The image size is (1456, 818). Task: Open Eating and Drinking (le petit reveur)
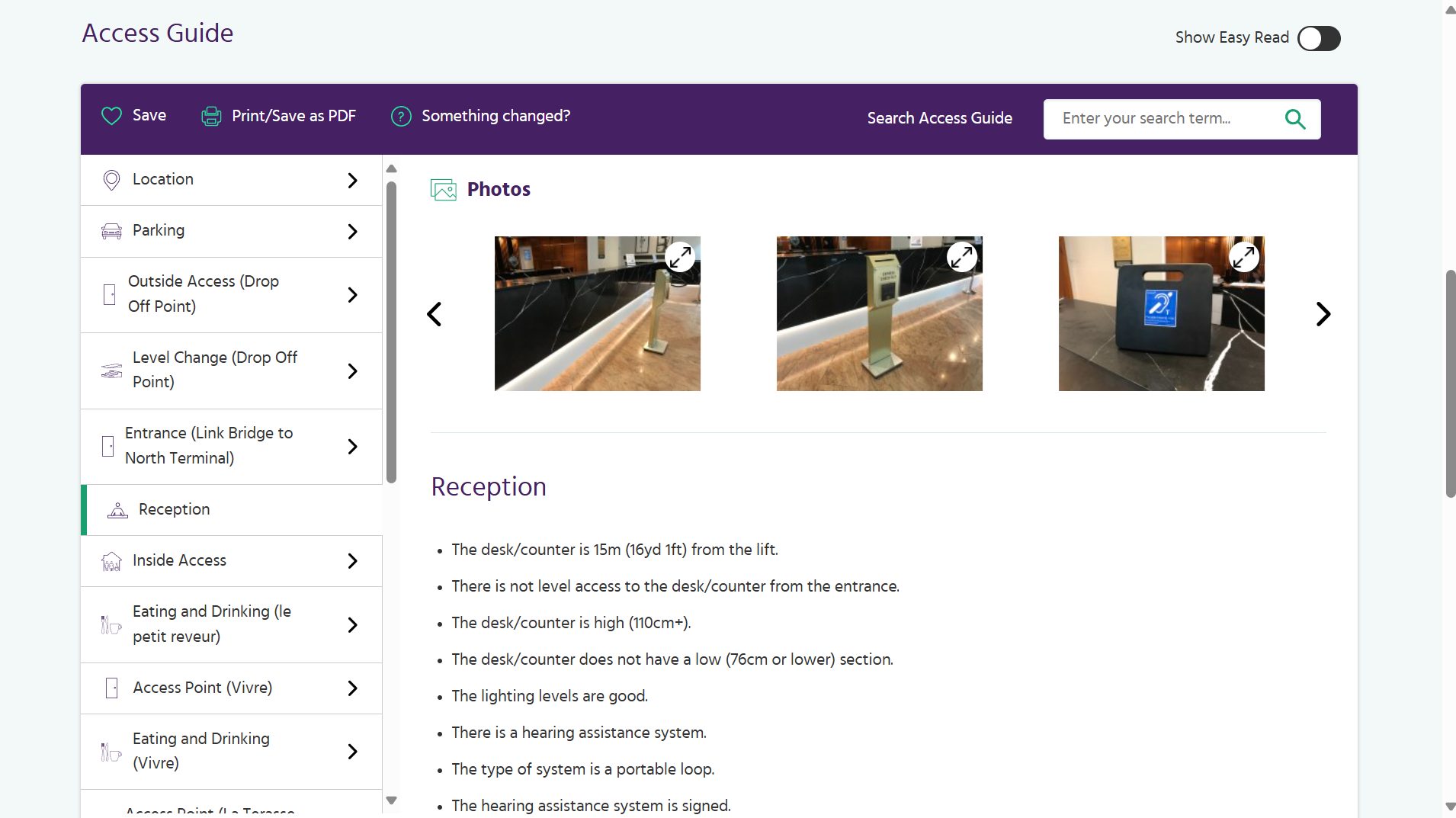231,624
